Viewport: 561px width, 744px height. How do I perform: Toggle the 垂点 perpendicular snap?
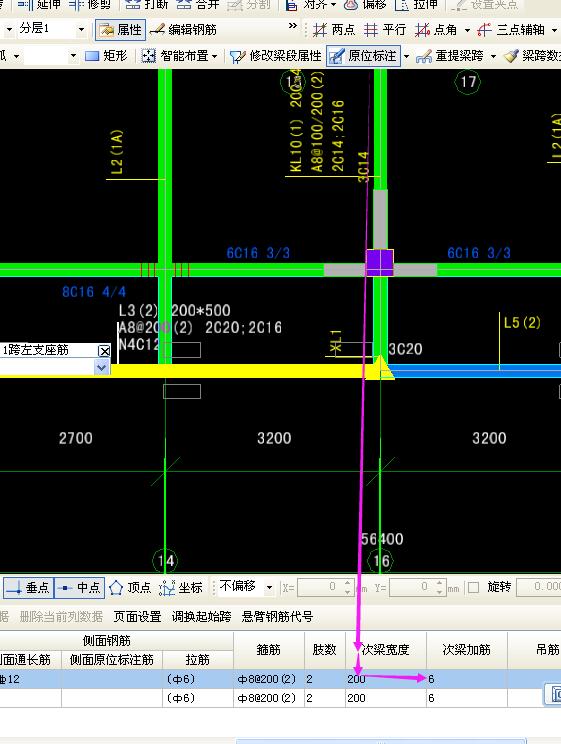[x=28, y=587]
